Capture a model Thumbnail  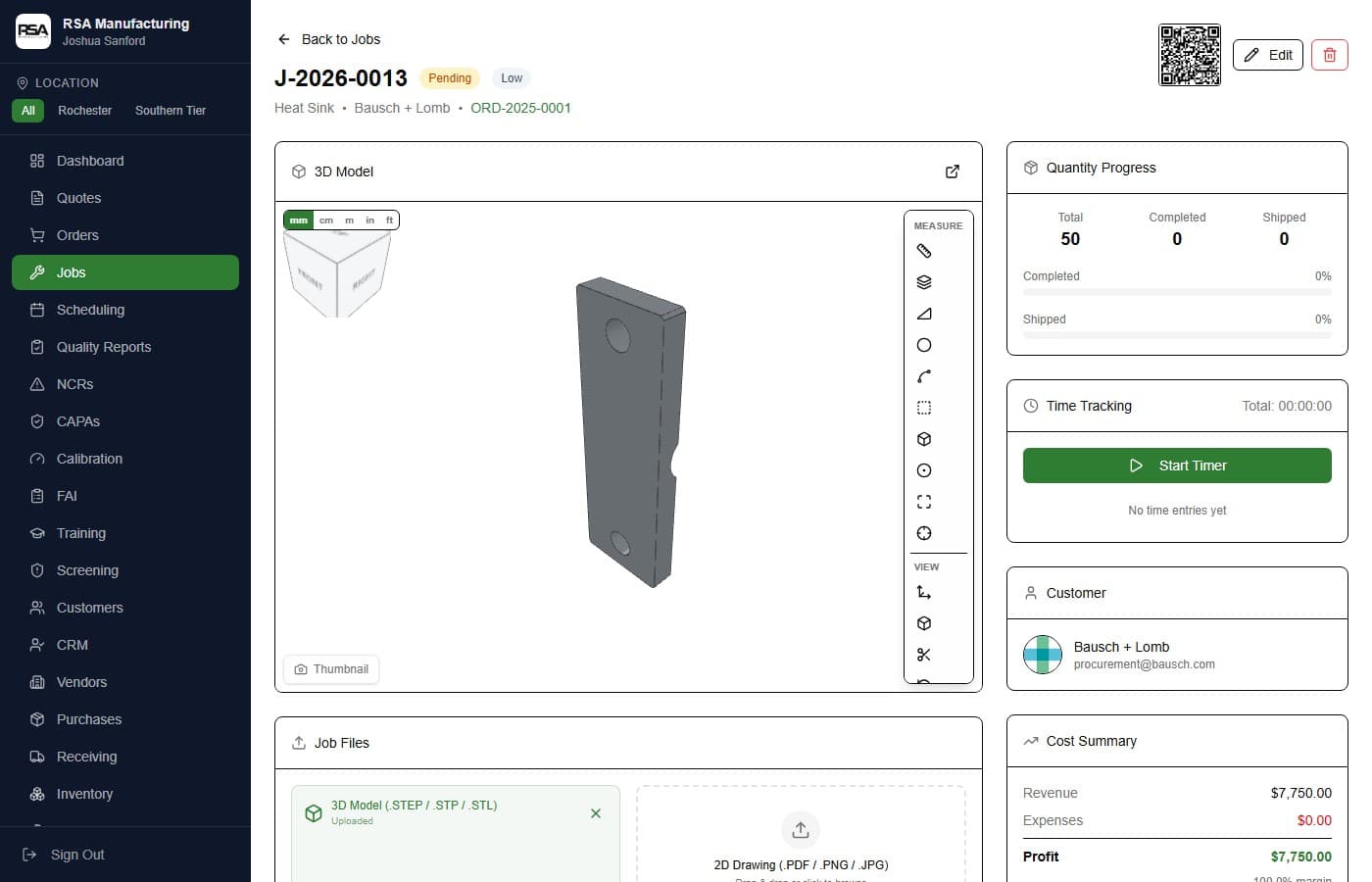[x=331, y=669]
